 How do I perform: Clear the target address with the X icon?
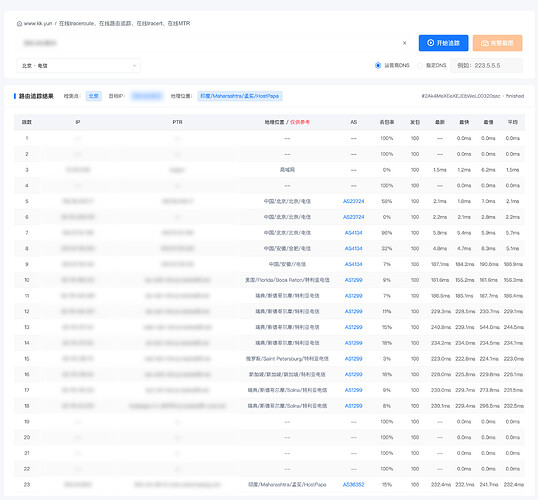(405, 43)
